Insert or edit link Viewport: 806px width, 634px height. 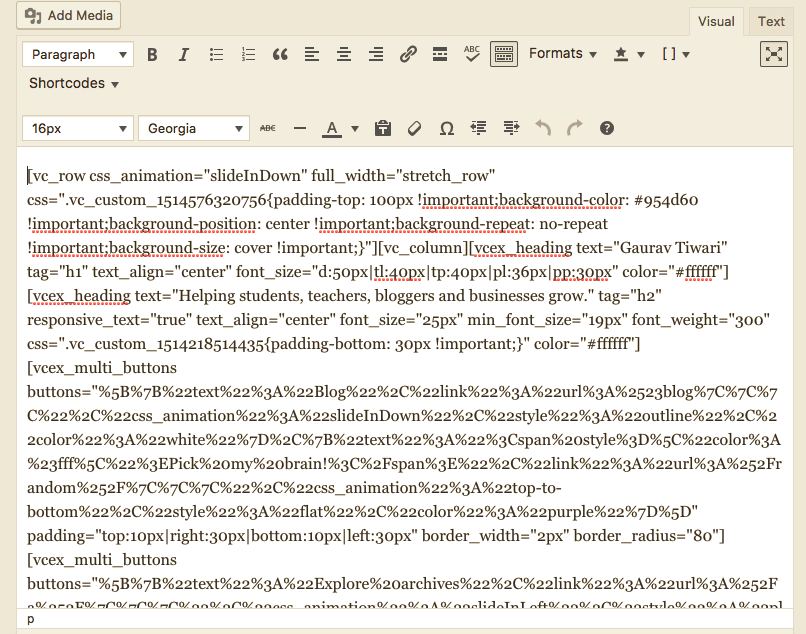408,54
